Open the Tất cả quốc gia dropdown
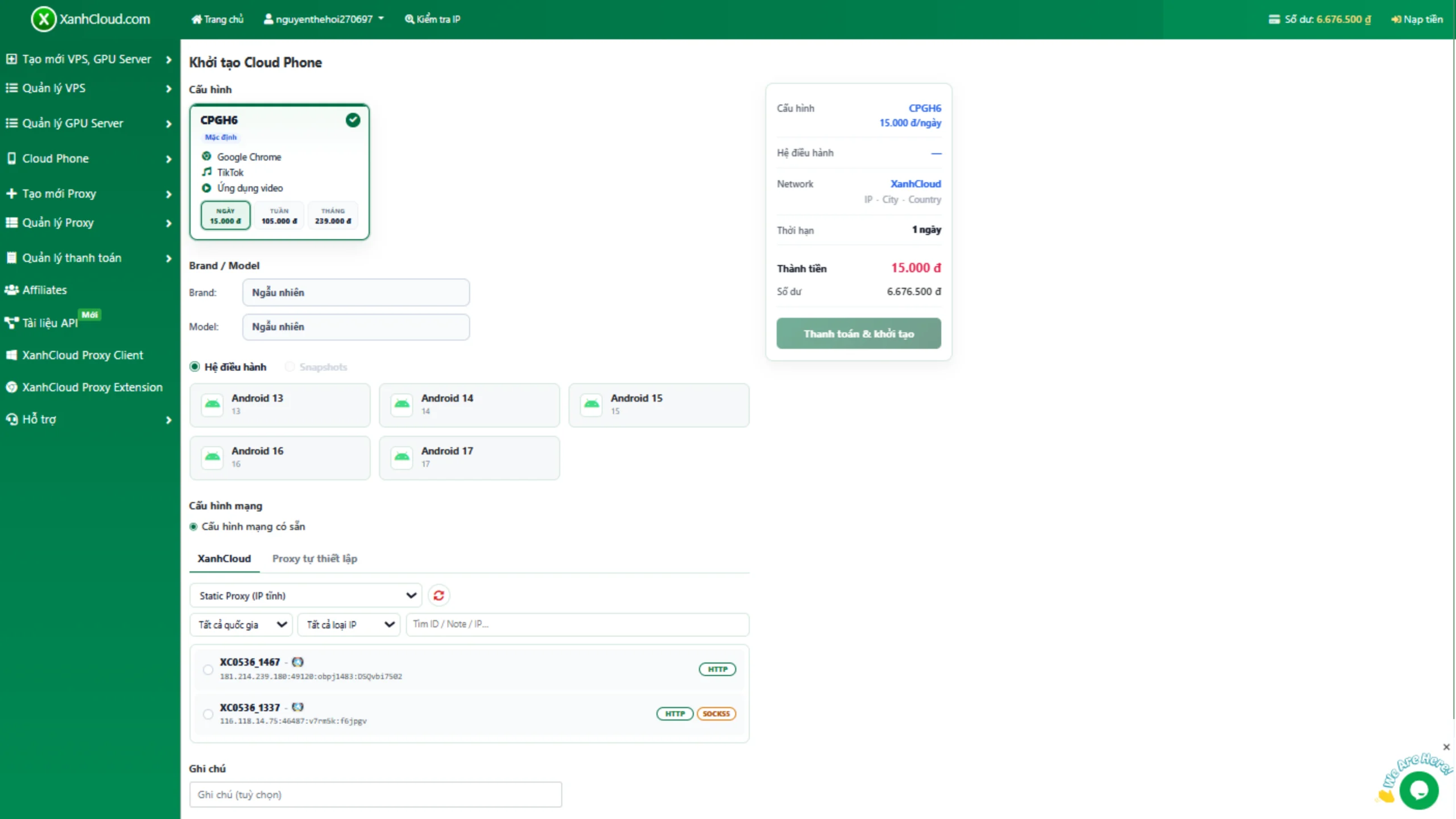The height and width of the screenshot is (819, 1456). (241, 624)
